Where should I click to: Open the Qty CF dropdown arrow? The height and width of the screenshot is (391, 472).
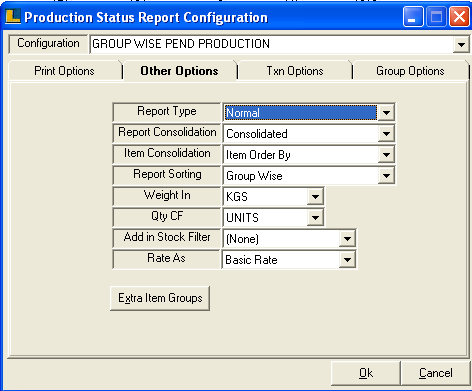[x=315, y=218]
